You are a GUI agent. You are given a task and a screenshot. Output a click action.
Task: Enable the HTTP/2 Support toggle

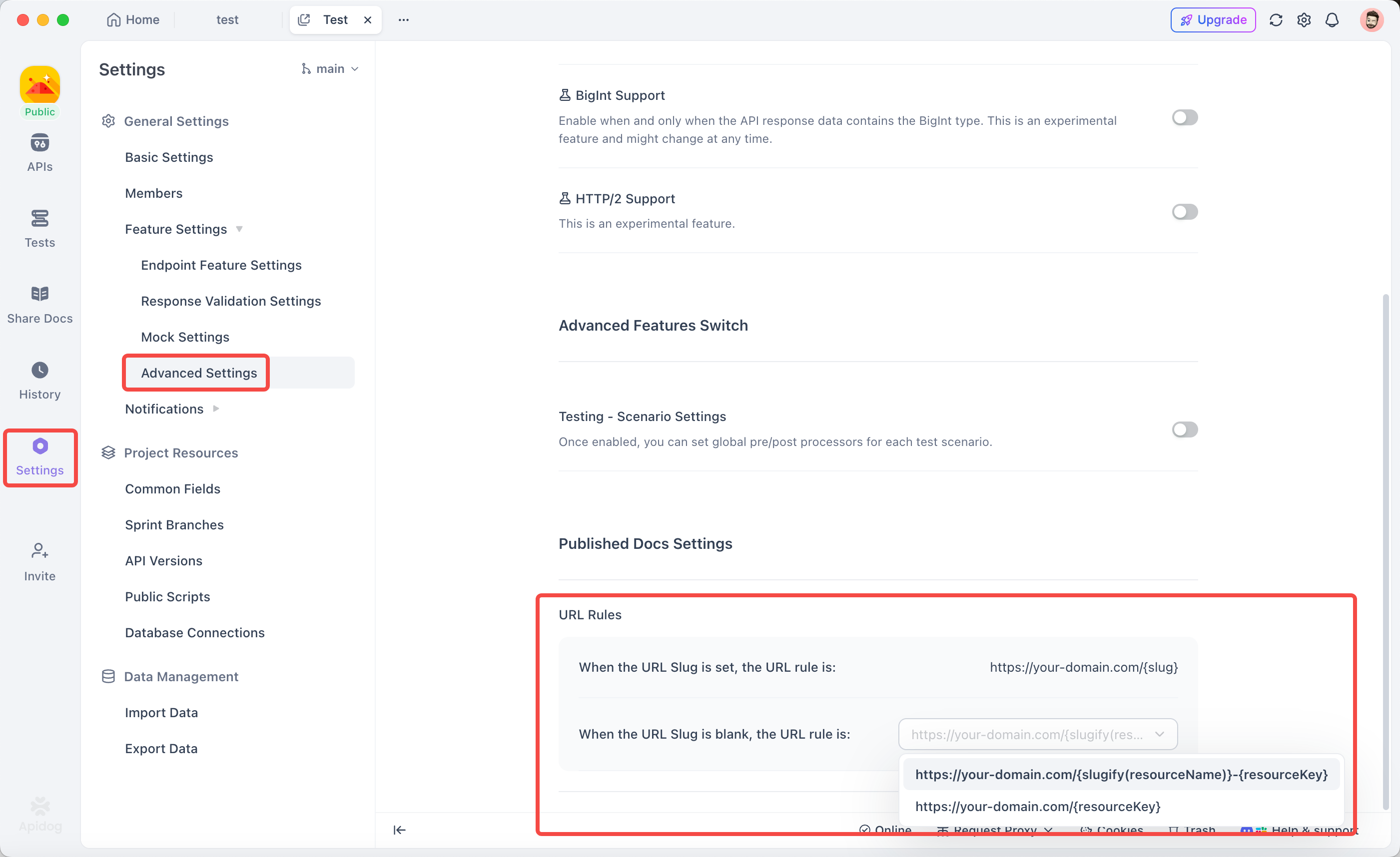pyautogui.click(x=1185, y=212)
